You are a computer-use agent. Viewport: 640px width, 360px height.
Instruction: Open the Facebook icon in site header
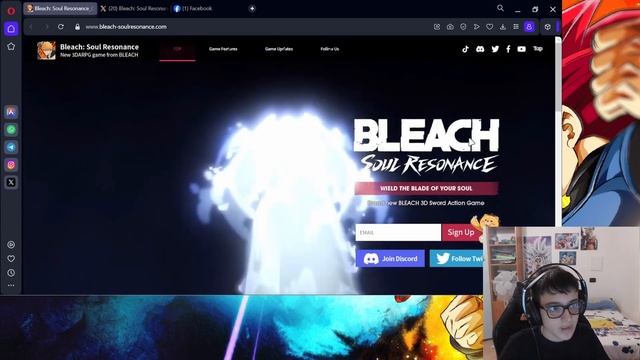click(x=508, y=49)
